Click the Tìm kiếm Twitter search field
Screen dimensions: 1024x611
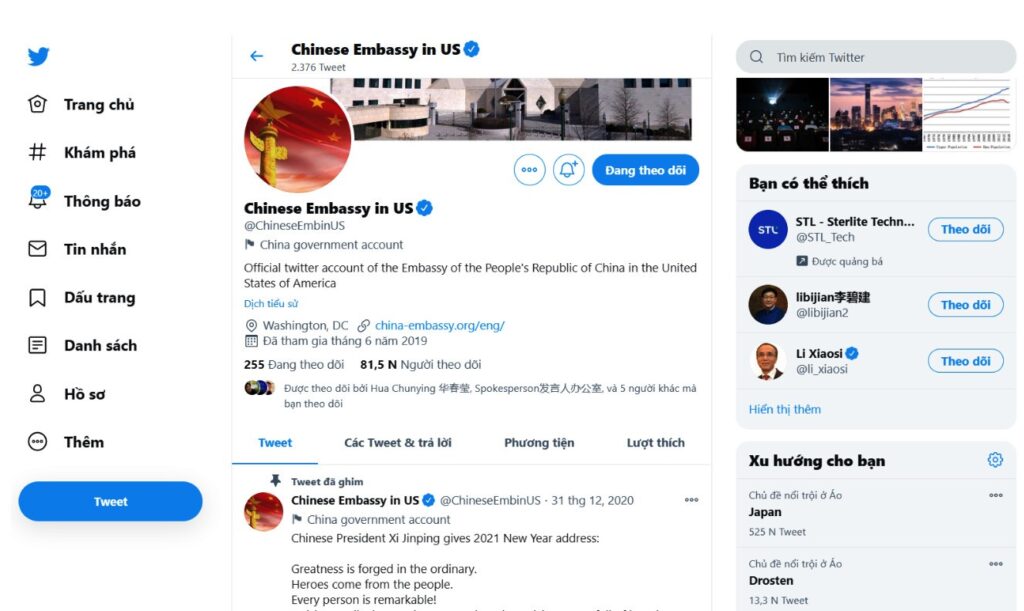pyautogui.click(x=876, y=57)
